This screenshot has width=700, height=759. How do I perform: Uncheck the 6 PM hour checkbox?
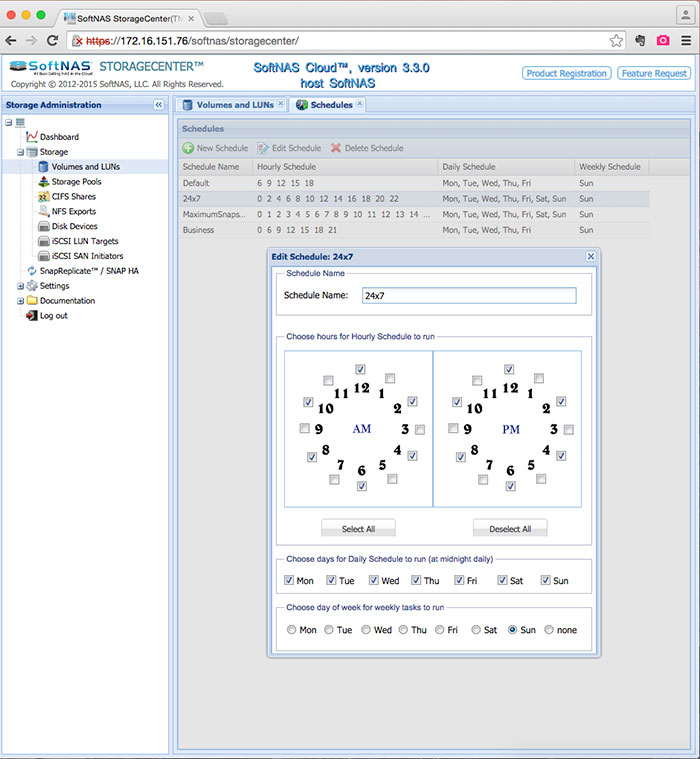click(510, 486)
